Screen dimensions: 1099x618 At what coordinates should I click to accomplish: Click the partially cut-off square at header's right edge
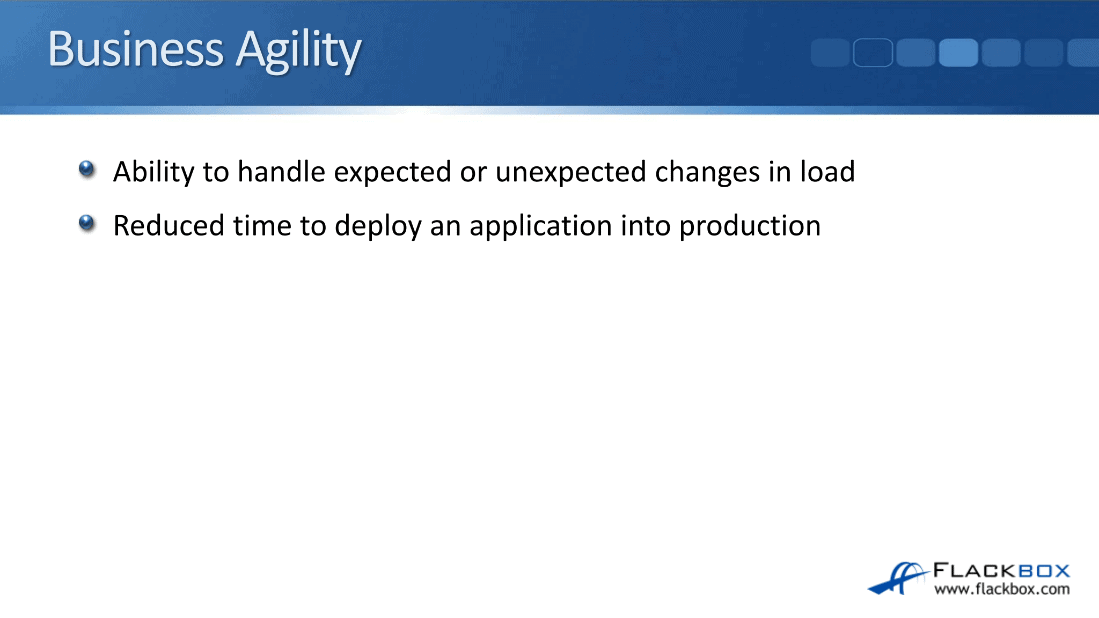[x=1083, y=52]
